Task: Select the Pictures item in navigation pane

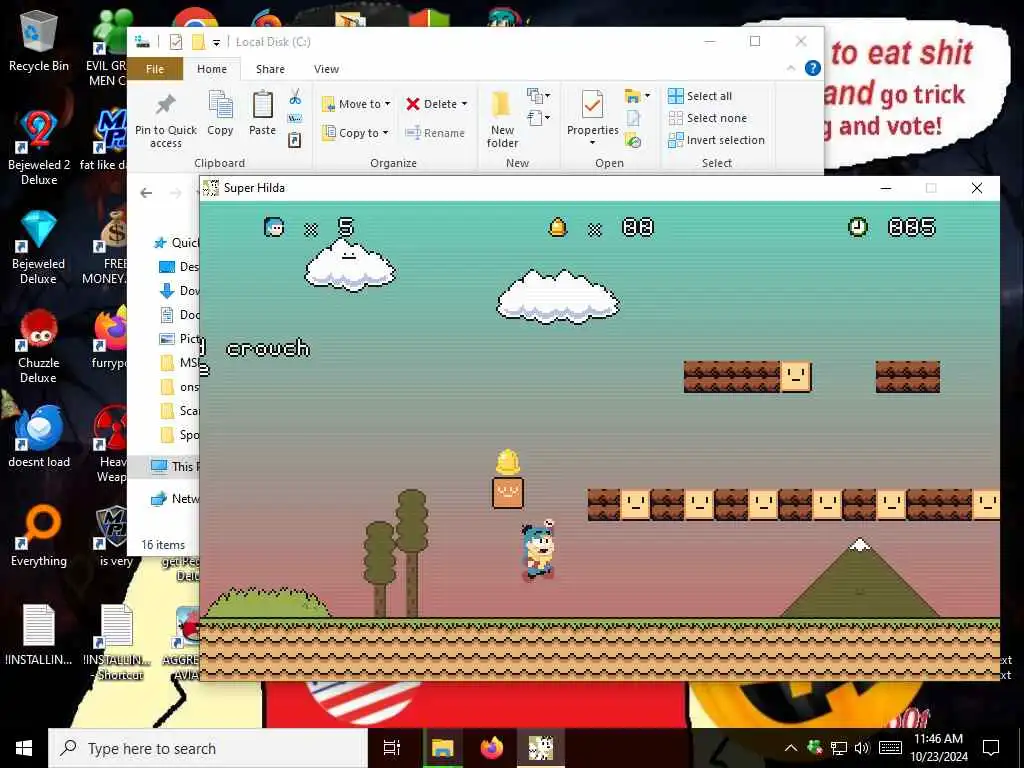Action: click(x=180, y=339)
